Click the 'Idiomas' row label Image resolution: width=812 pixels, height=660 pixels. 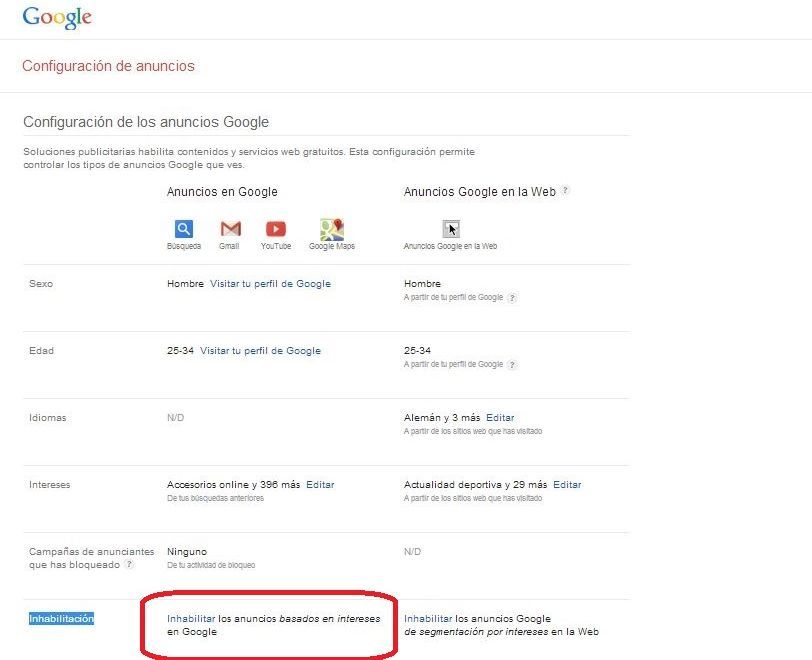[x=48, y=418]
